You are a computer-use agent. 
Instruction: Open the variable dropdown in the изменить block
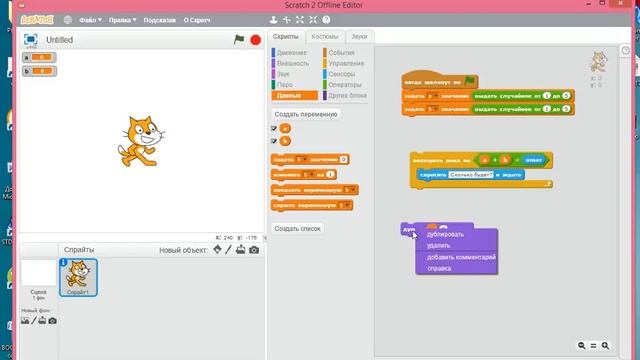click(309, 175)
